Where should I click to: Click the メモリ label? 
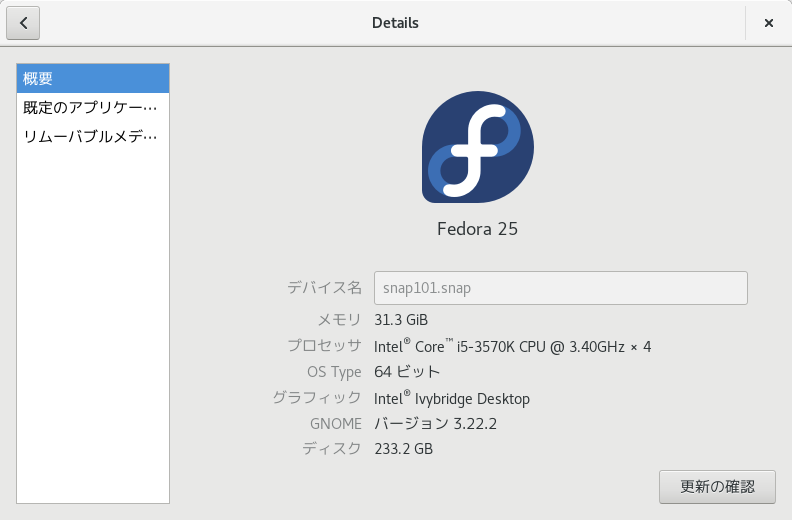click(x=339, y=320)
